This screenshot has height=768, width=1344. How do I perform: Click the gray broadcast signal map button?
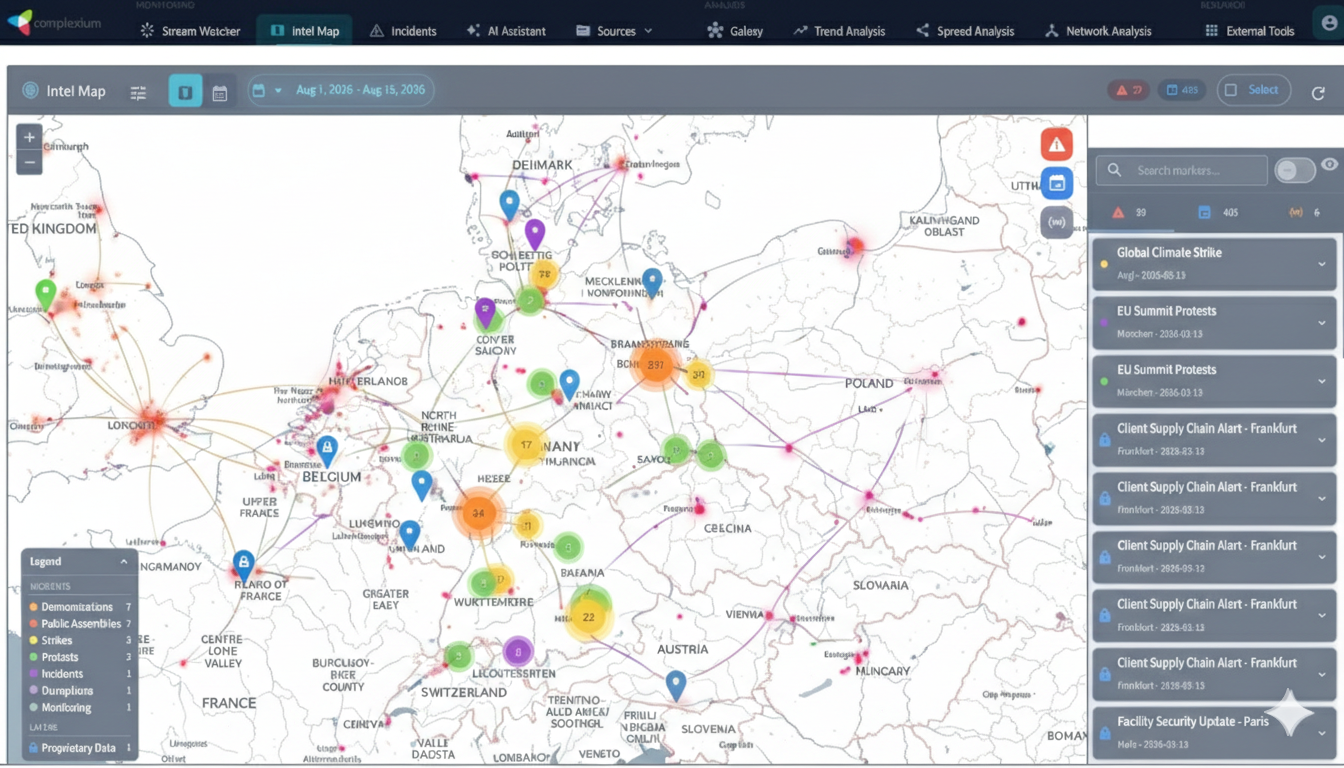pos(1056,222)
